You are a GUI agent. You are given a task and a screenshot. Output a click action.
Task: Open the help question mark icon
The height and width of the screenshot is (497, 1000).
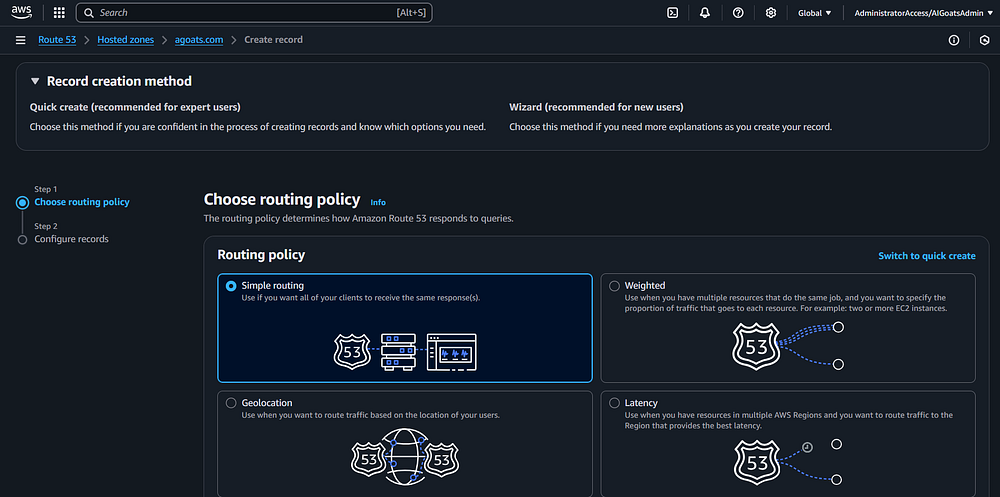pos(738,13)
